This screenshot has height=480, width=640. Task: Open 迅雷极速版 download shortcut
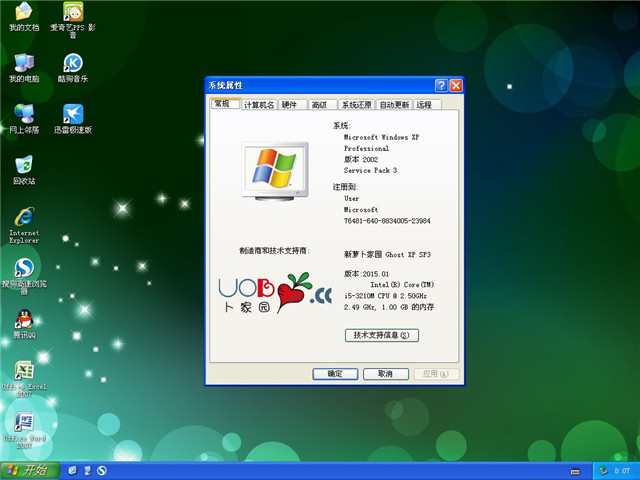pos(72,114)
